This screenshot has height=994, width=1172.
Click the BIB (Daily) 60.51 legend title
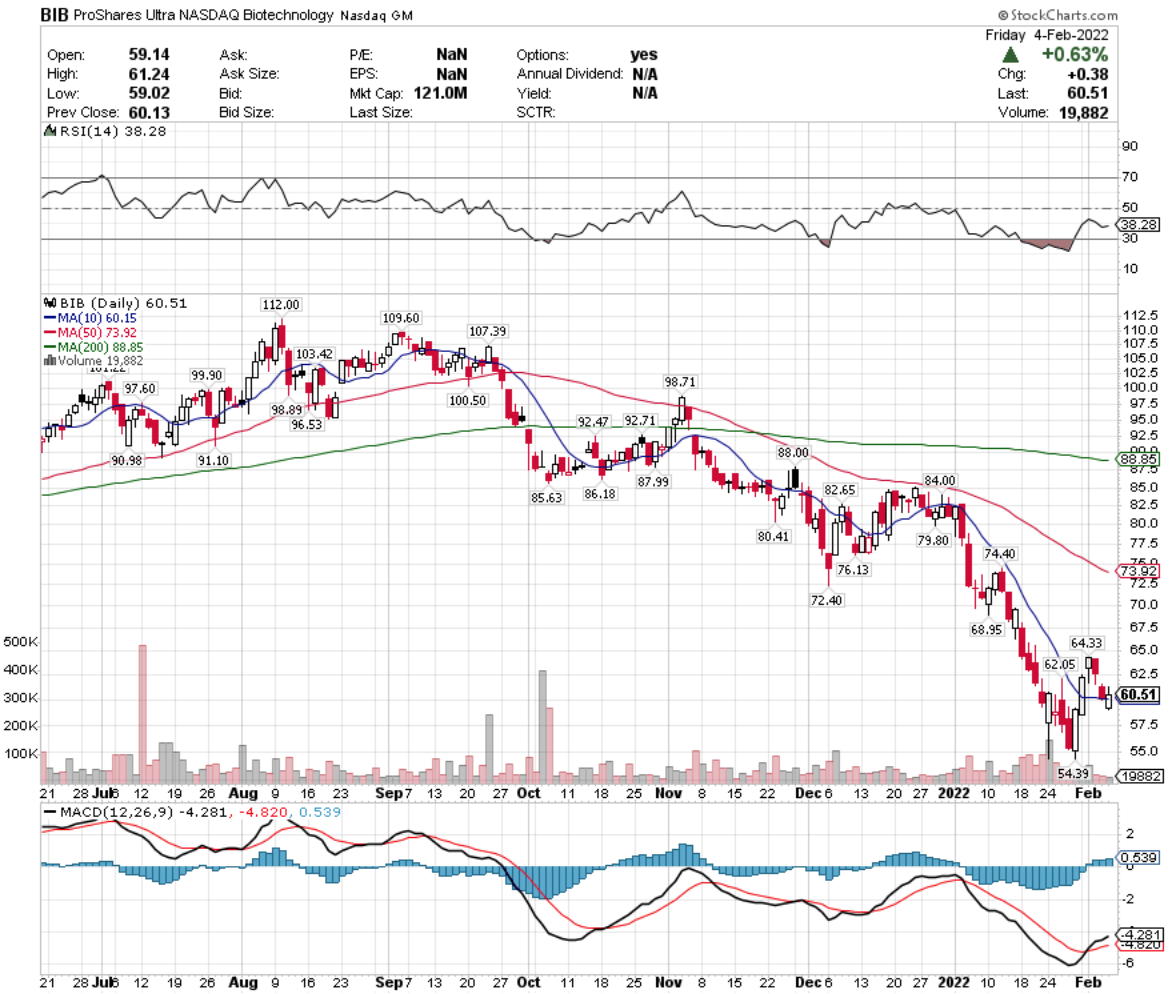[123, 303]
